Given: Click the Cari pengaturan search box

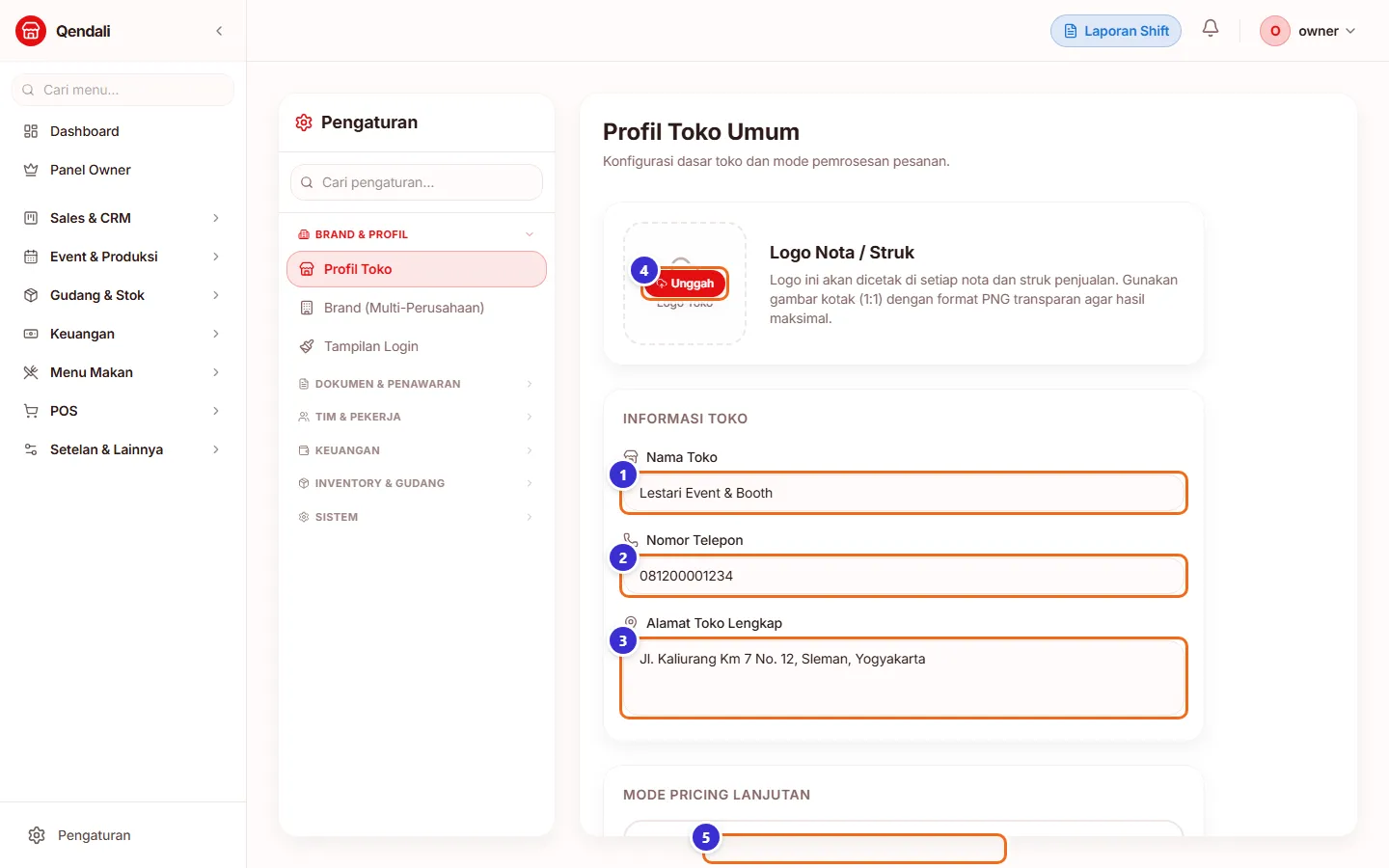Looking at the screenshot, I should click(x=417, y=182).
